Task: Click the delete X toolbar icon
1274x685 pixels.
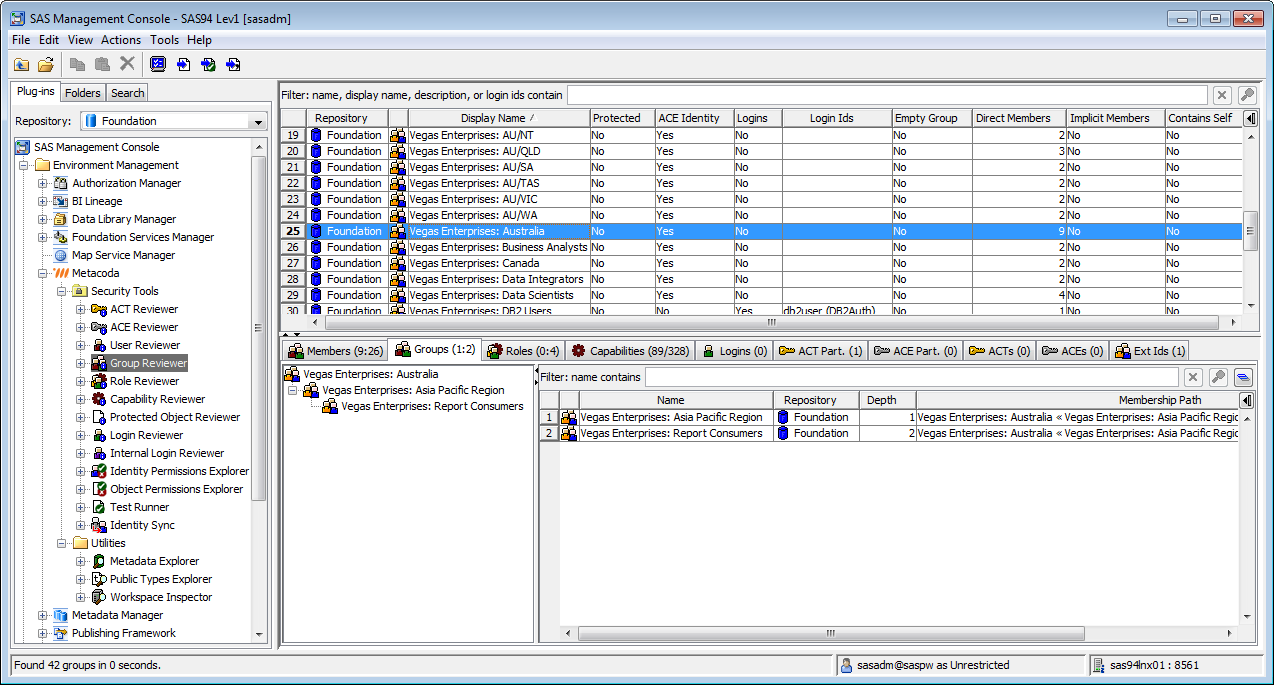Action: click(127, 64)
